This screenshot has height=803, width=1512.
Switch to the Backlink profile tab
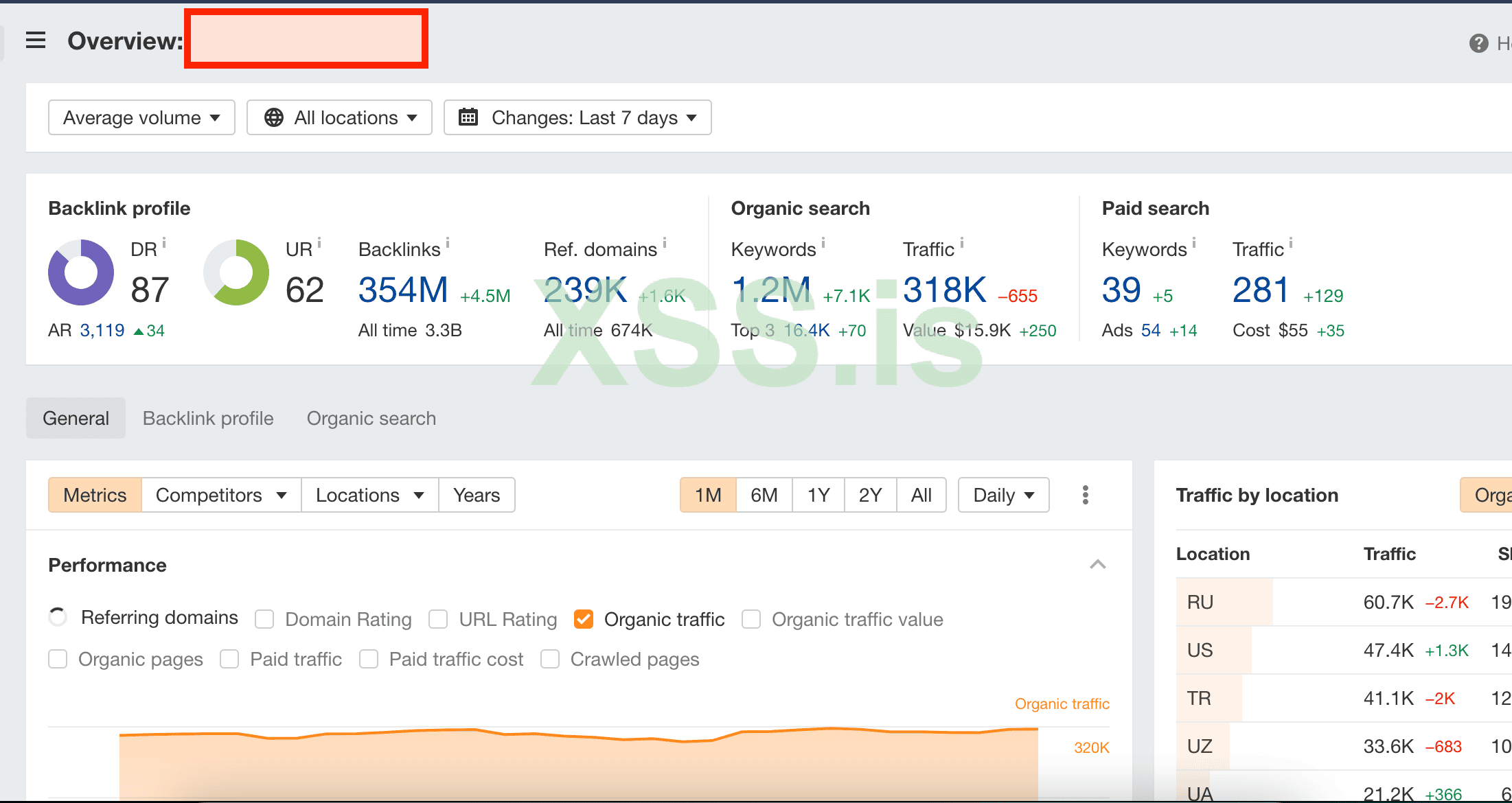pyautogui.click(x=208, y=418)
